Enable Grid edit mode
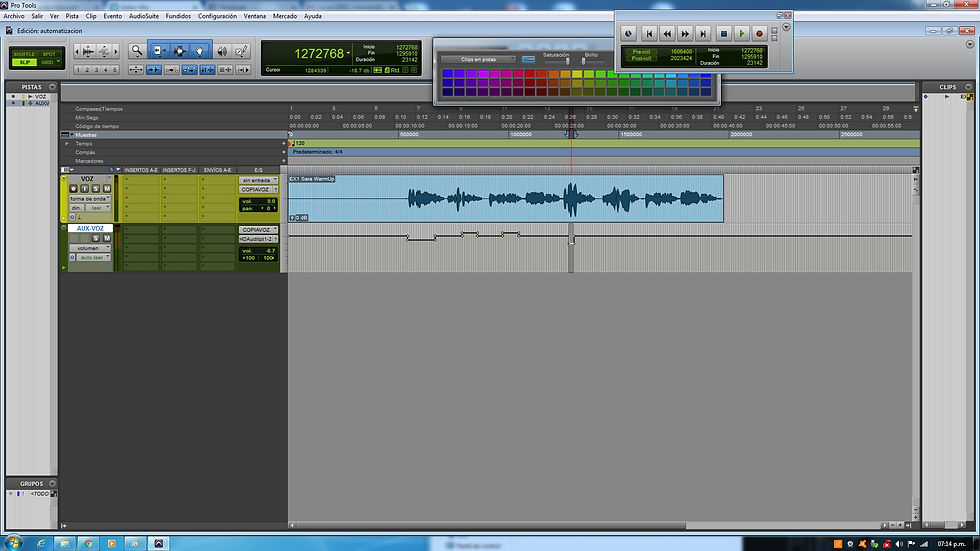 pos(49,62)
